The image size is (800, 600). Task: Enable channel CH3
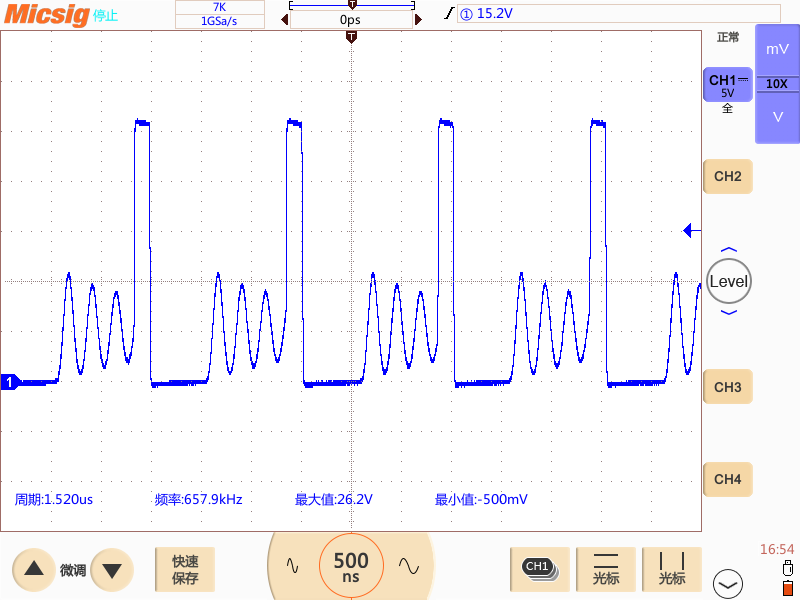tap(728, 387)
